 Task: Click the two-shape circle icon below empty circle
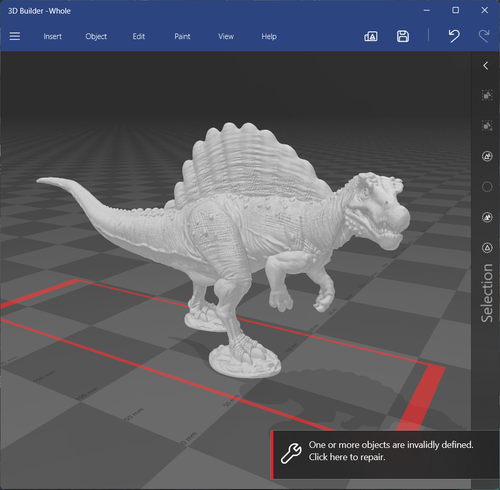point(487,217)
